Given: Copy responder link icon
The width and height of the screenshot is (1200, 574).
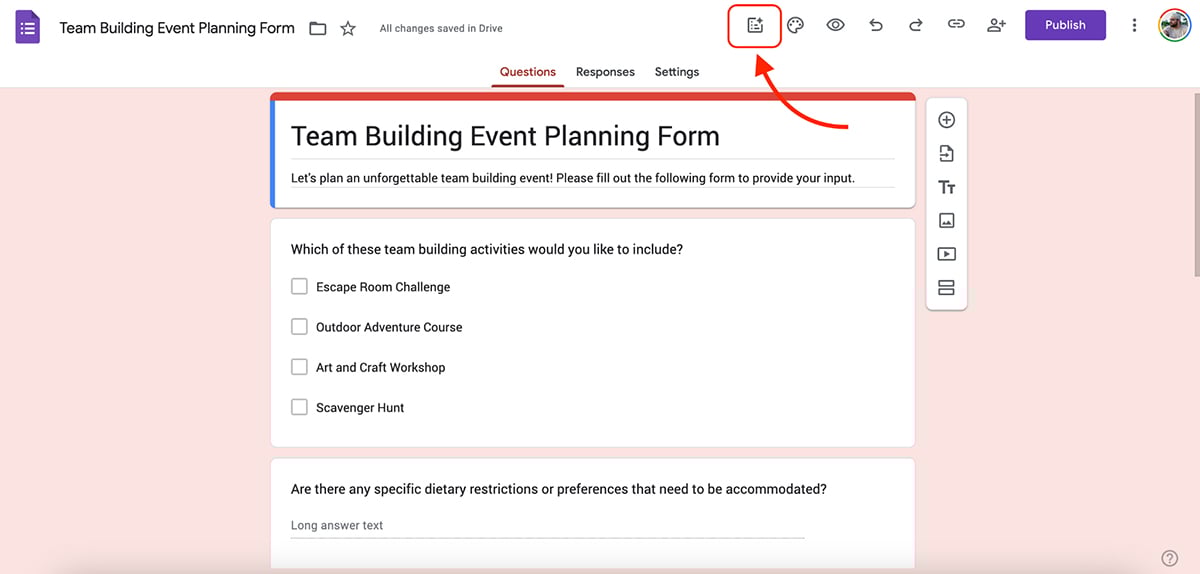Looking at the screenshot, I should (x=956, y=26).
